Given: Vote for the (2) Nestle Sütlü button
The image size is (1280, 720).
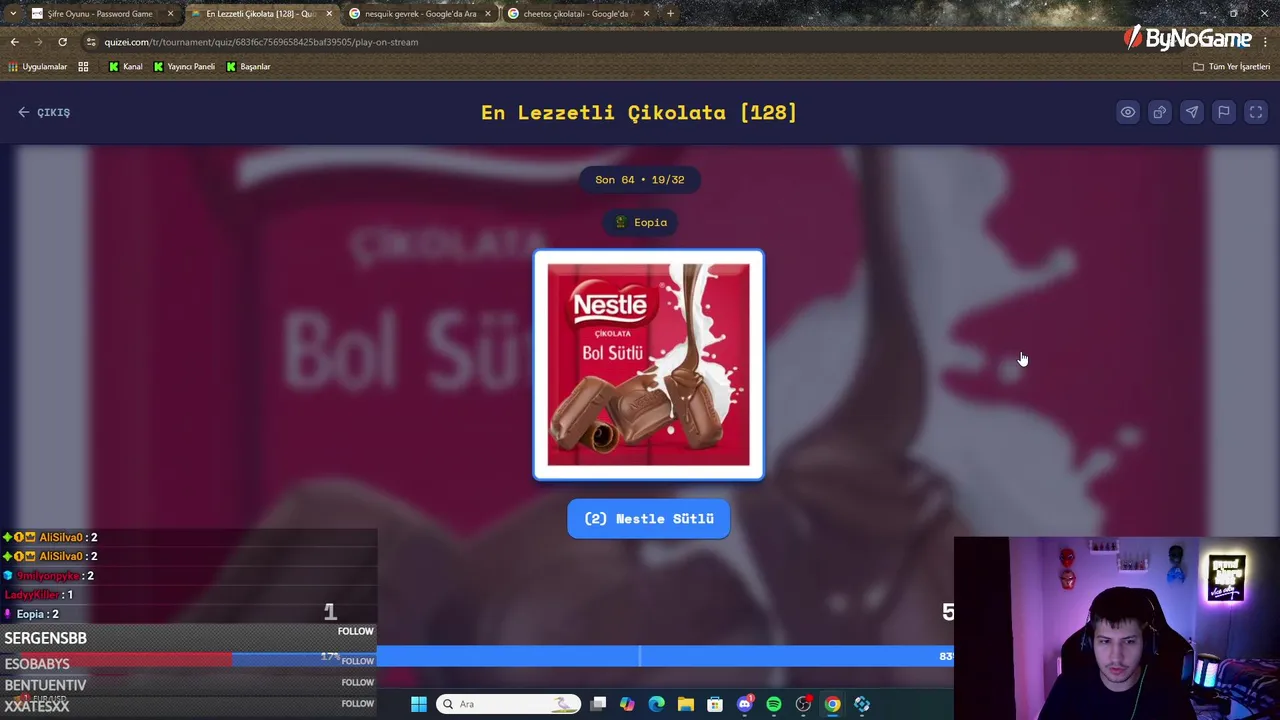Looking at the screenshot, I should click(648, 518).
